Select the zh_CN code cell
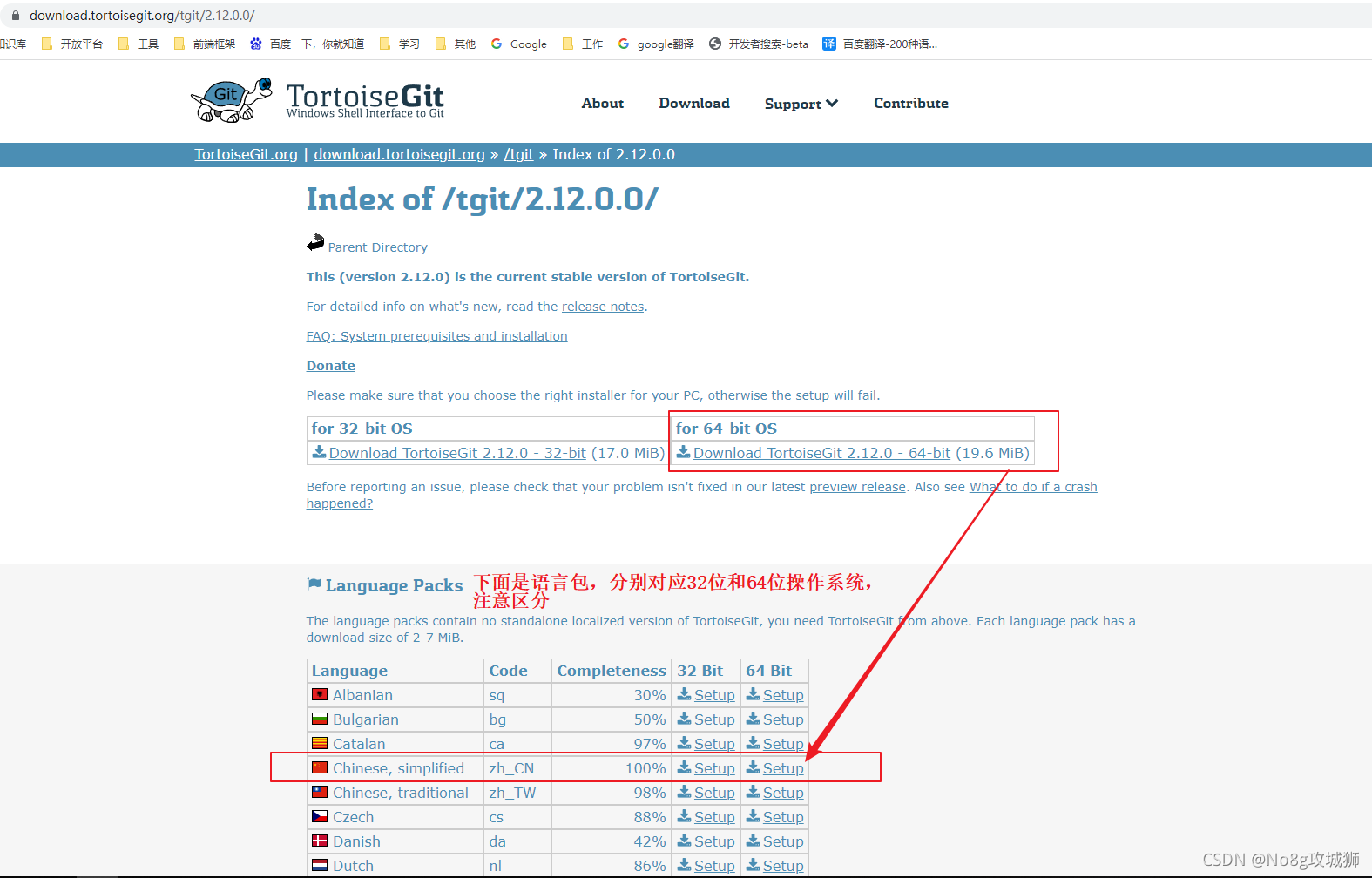This screenshot has width=1372, height=878. click(x=517, y=768)
